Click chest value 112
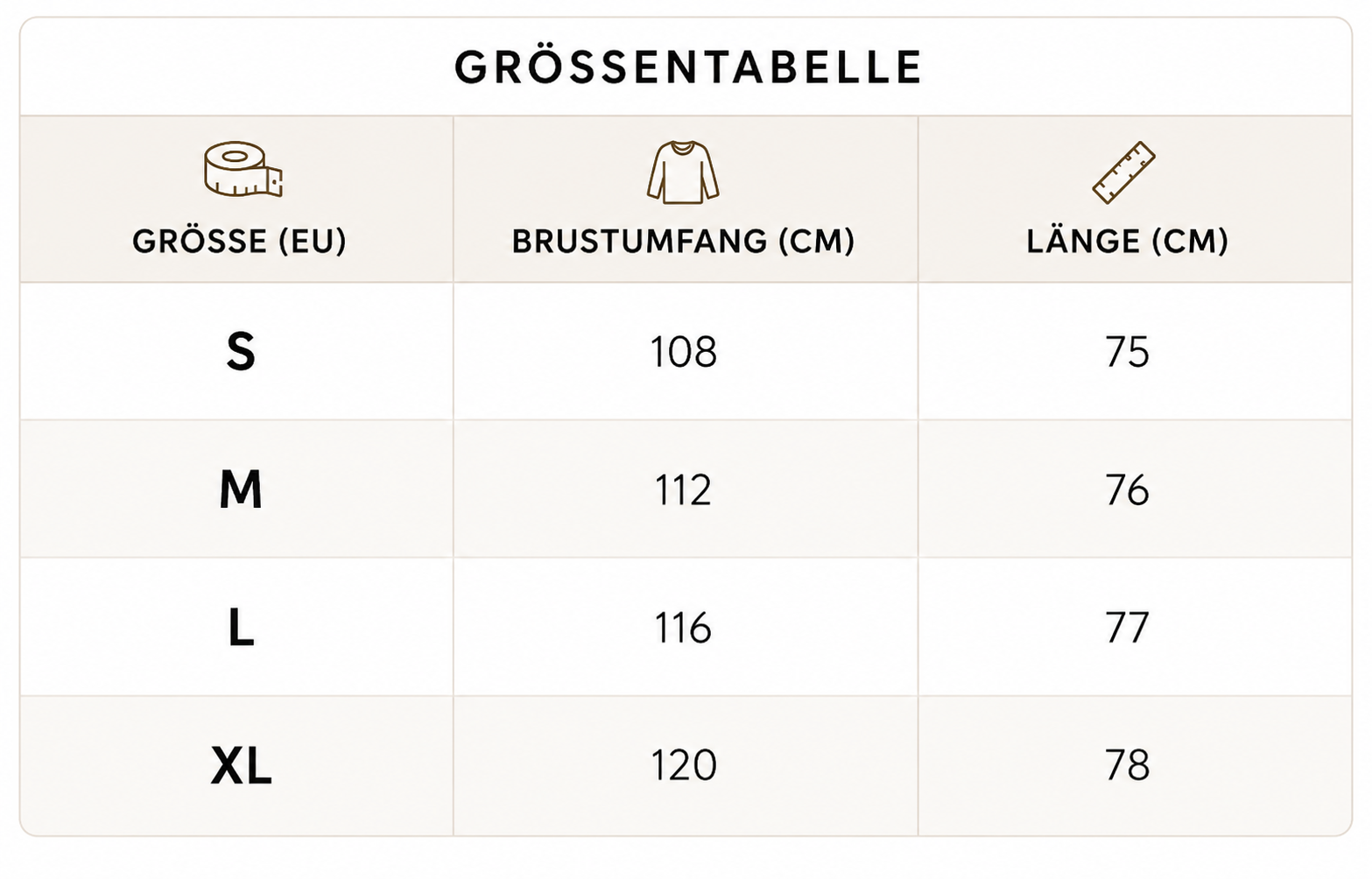Viewport: 1372px width, 879px height. [683, 489]
